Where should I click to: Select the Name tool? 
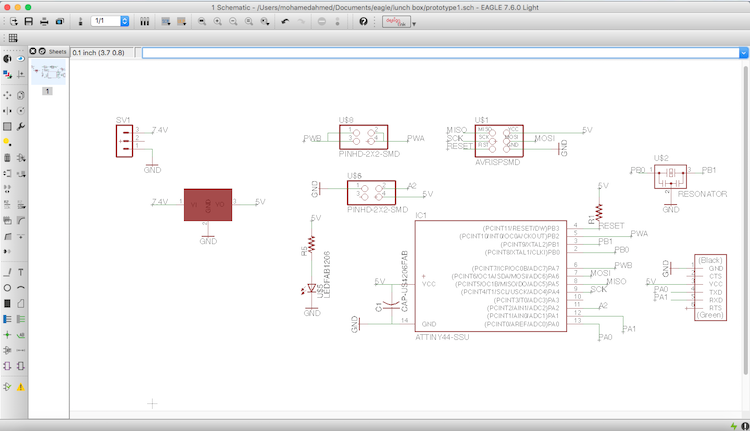[7, 205]
